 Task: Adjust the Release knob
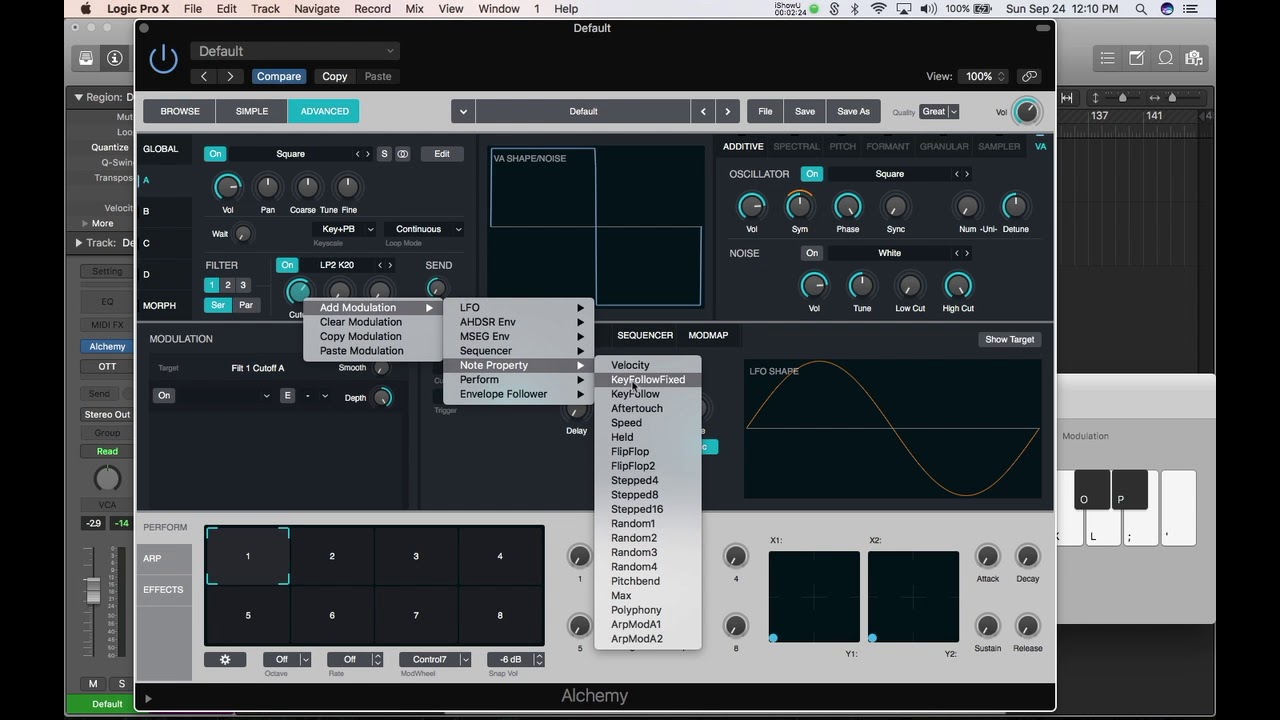point(1027,626)
